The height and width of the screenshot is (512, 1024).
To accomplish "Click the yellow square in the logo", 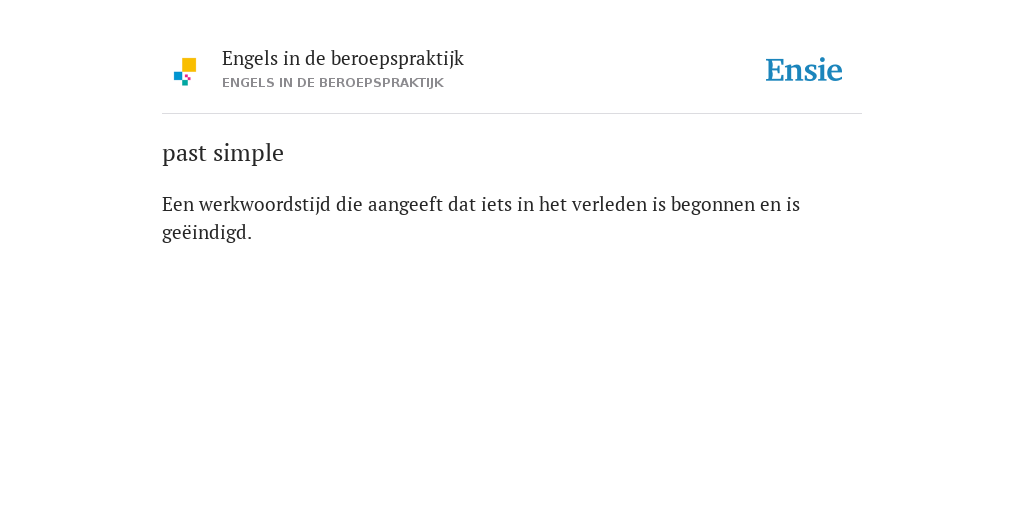I will pos(189,65).
